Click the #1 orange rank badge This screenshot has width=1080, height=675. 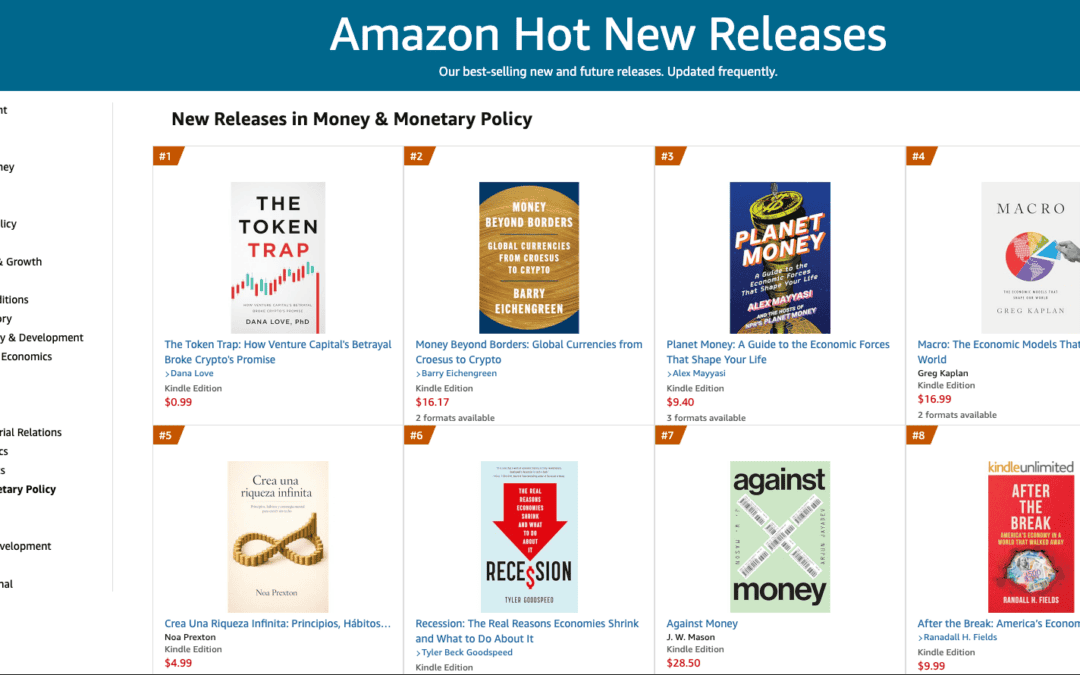pos(166,156)
